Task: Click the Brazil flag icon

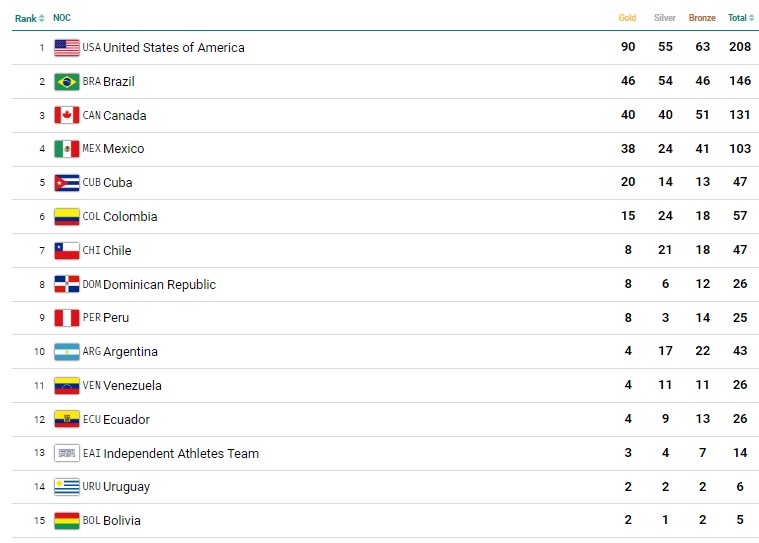Action: pos(67,81)
